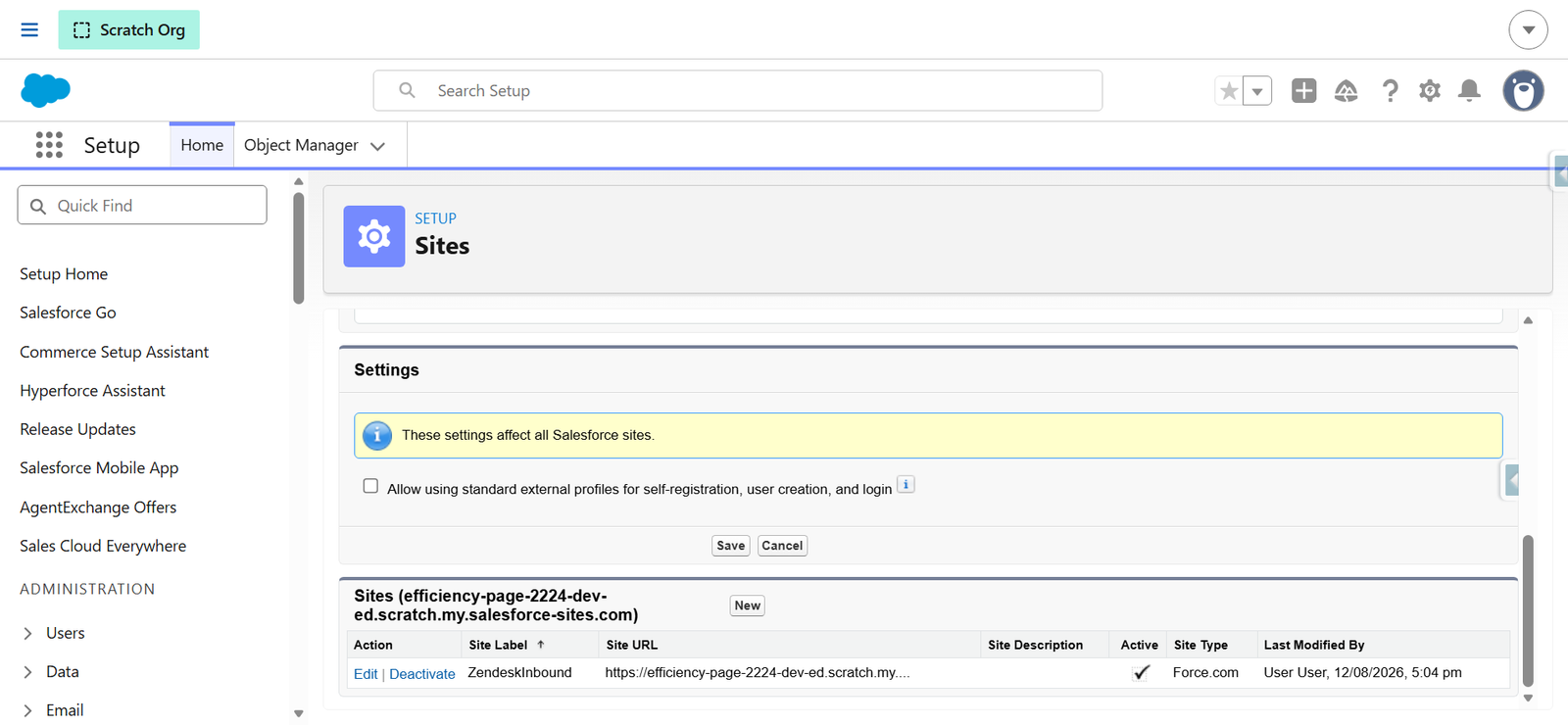The height and width of the screenshot is (725, 1568).
Task: Open Sales Cloud Everywhere
Action: pos(103,546)
